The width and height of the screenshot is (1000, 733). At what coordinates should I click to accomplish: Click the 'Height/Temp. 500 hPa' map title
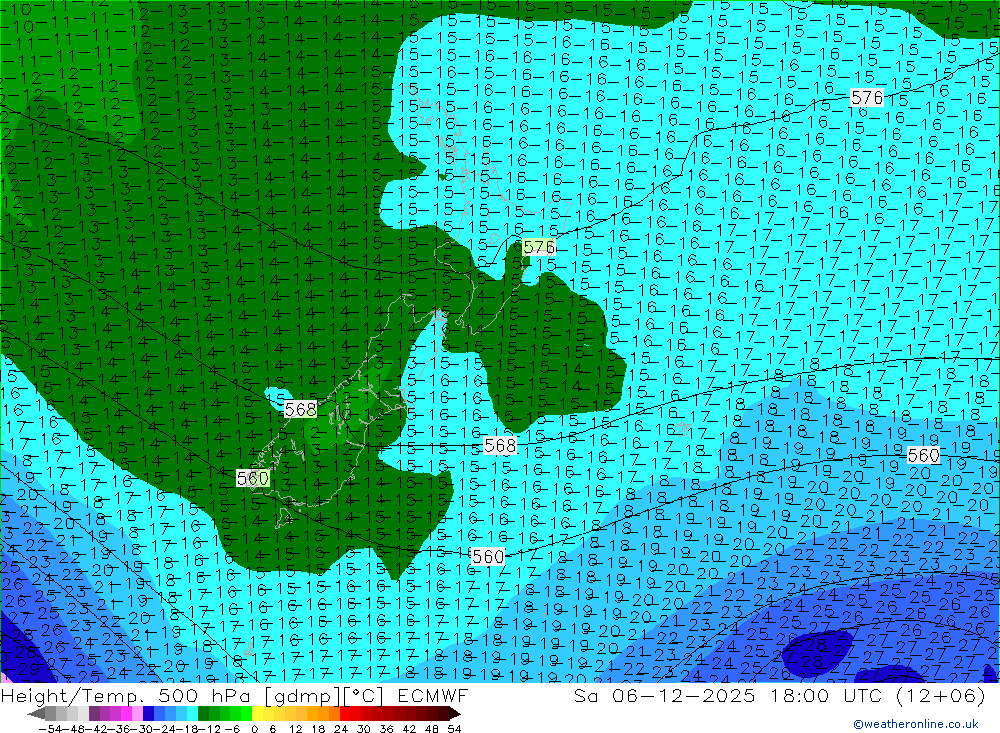pos(128,695)
